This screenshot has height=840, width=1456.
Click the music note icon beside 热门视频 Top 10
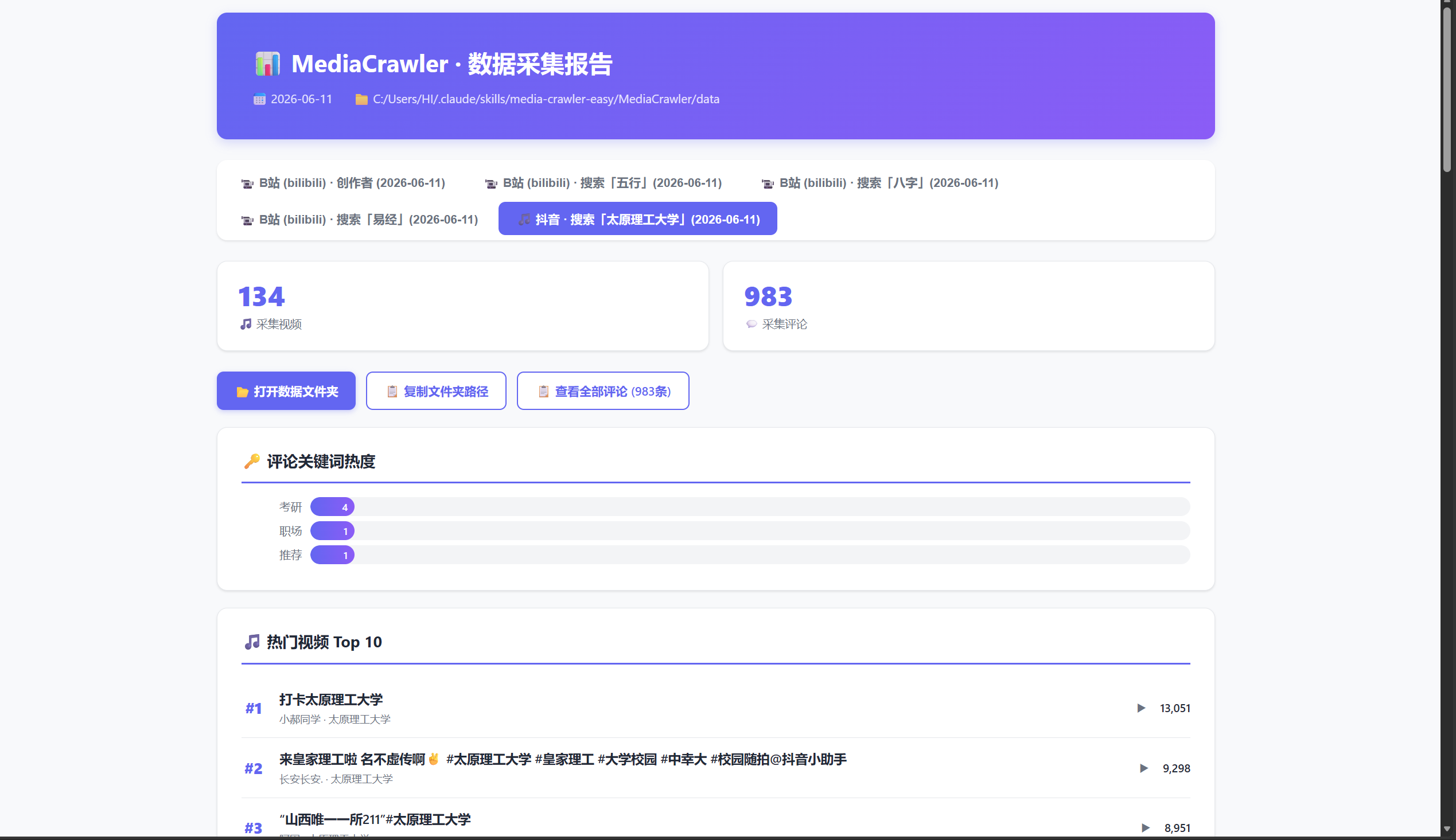pyautogui.click(x=252, y=642)
